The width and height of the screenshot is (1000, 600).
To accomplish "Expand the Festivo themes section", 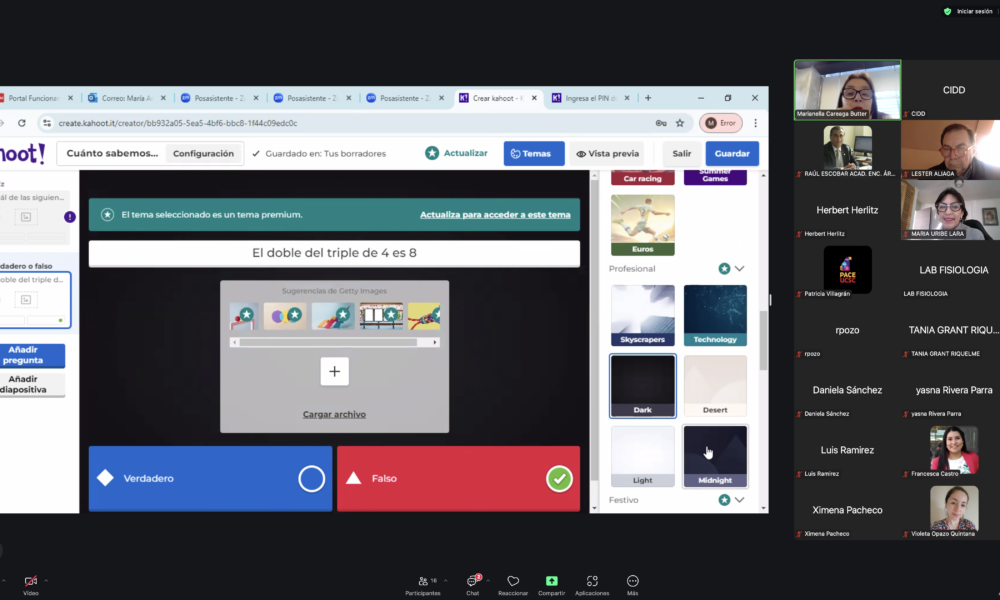I will point(739,500).
